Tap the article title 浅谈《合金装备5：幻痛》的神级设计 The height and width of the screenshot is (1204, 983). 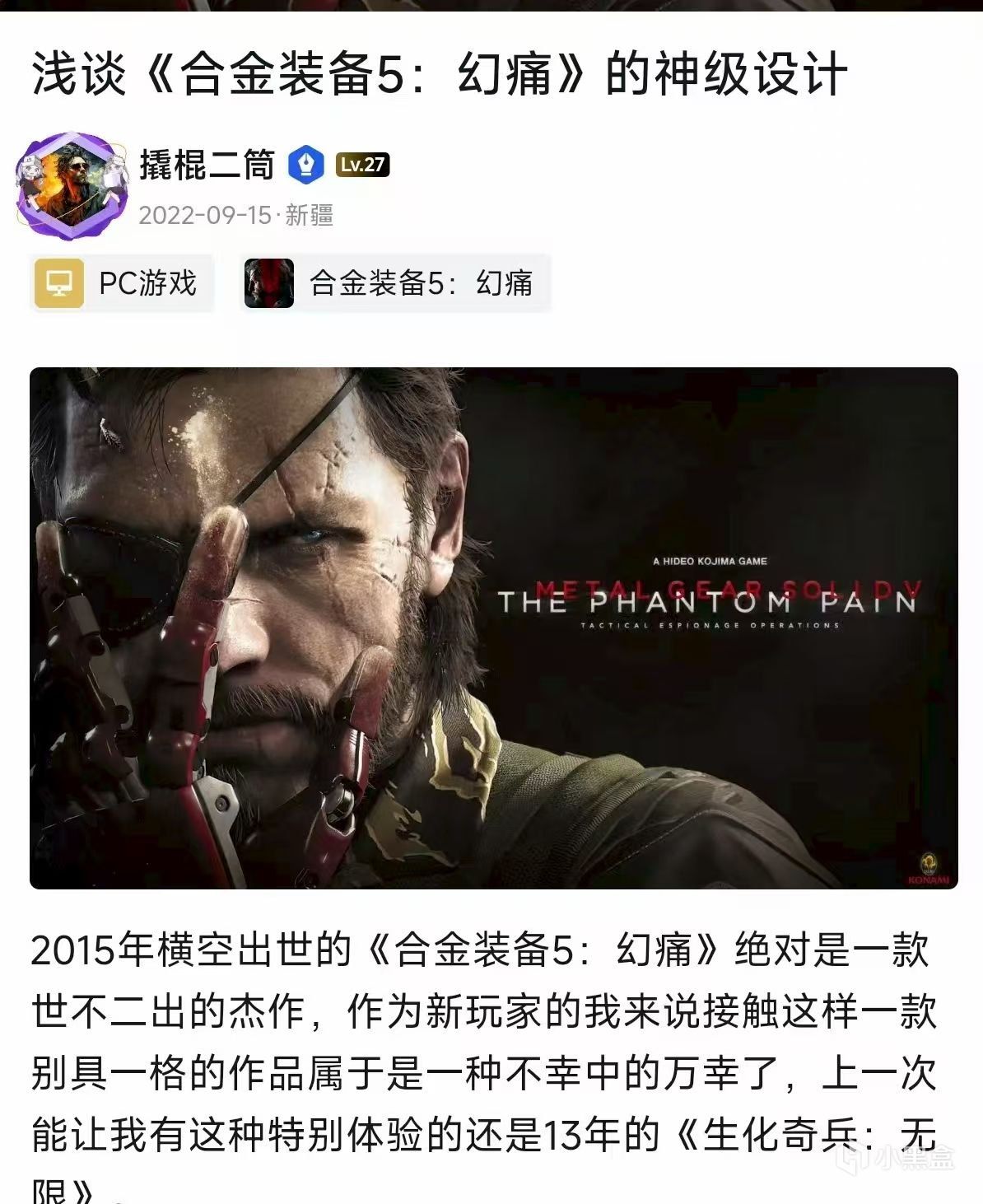[439, 74]
